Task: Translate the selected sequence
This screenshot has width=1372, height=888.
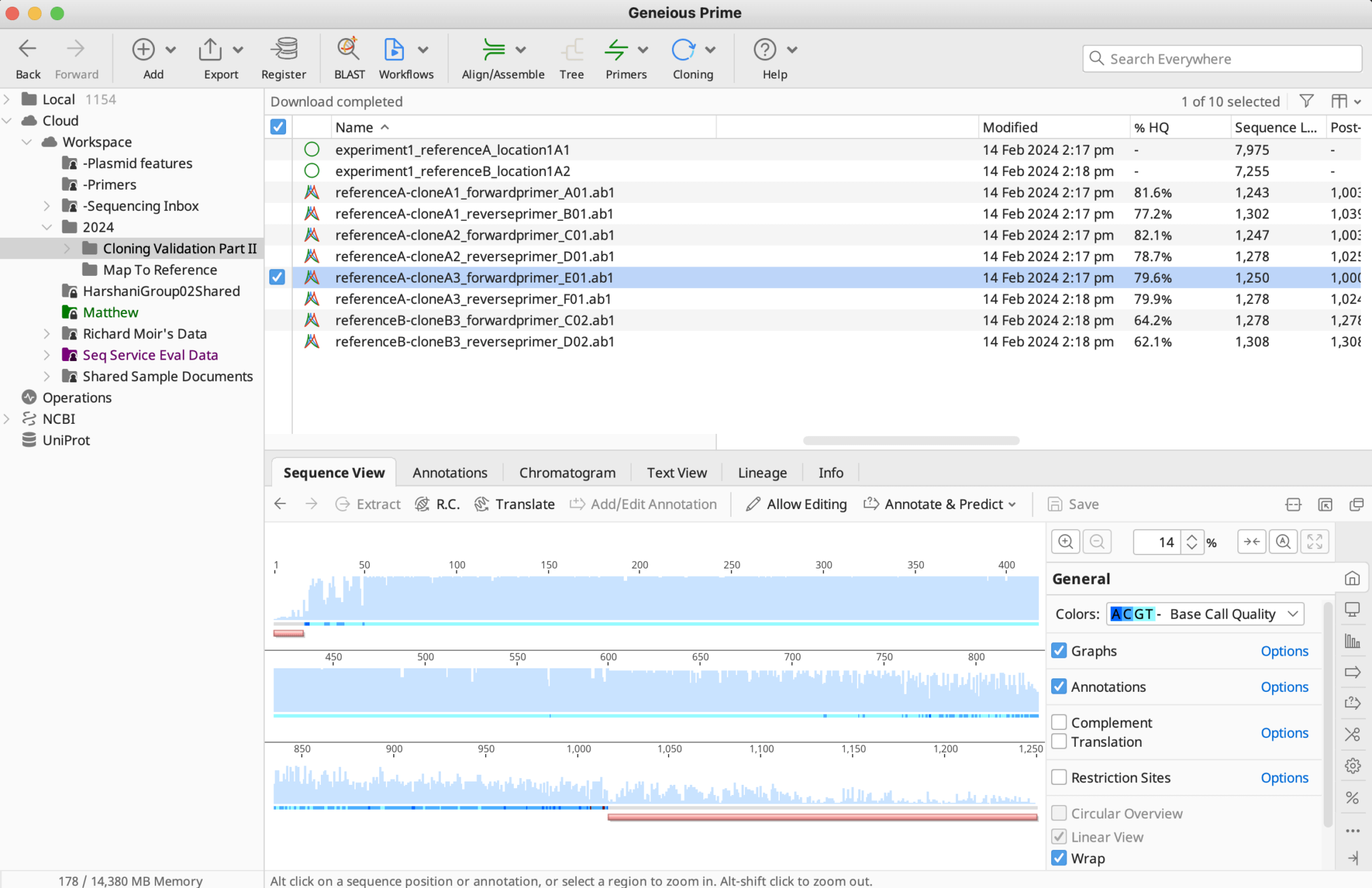Action: pos(514,504)
